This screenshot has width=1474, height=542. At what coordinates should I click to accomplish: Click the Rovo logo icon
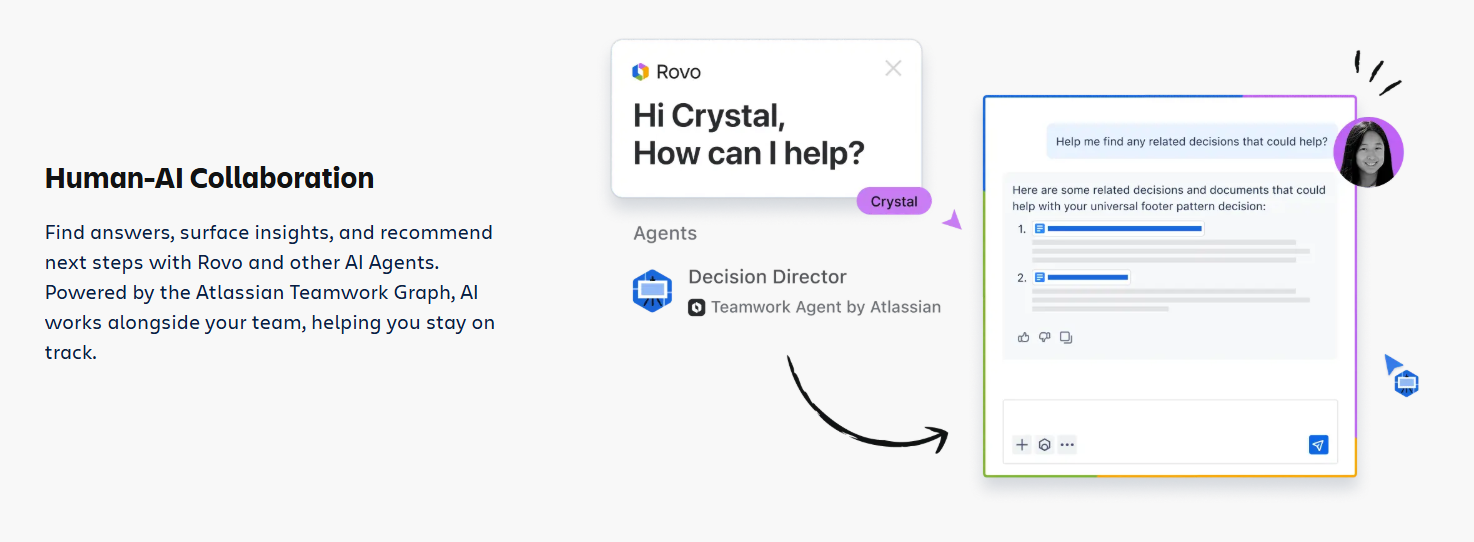click(x=641, y=72)
